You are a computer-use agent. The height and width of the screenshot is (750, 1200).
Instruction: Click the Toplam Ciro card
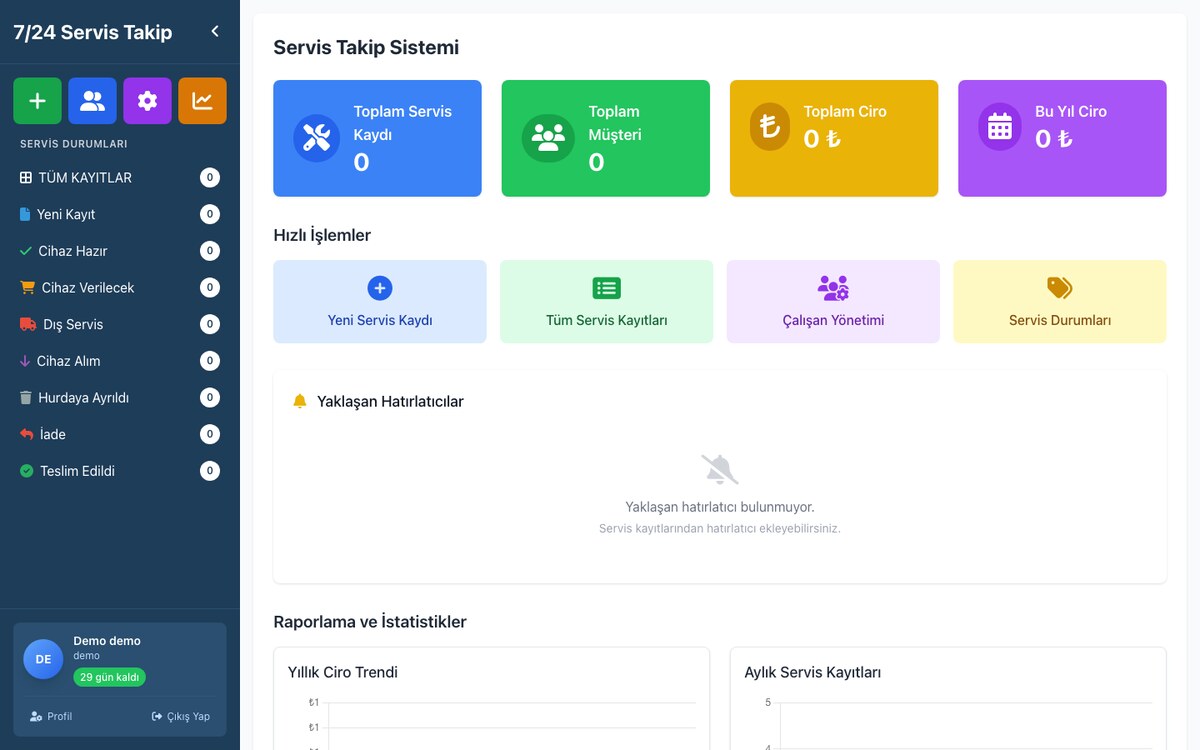[x=834, y=138]
